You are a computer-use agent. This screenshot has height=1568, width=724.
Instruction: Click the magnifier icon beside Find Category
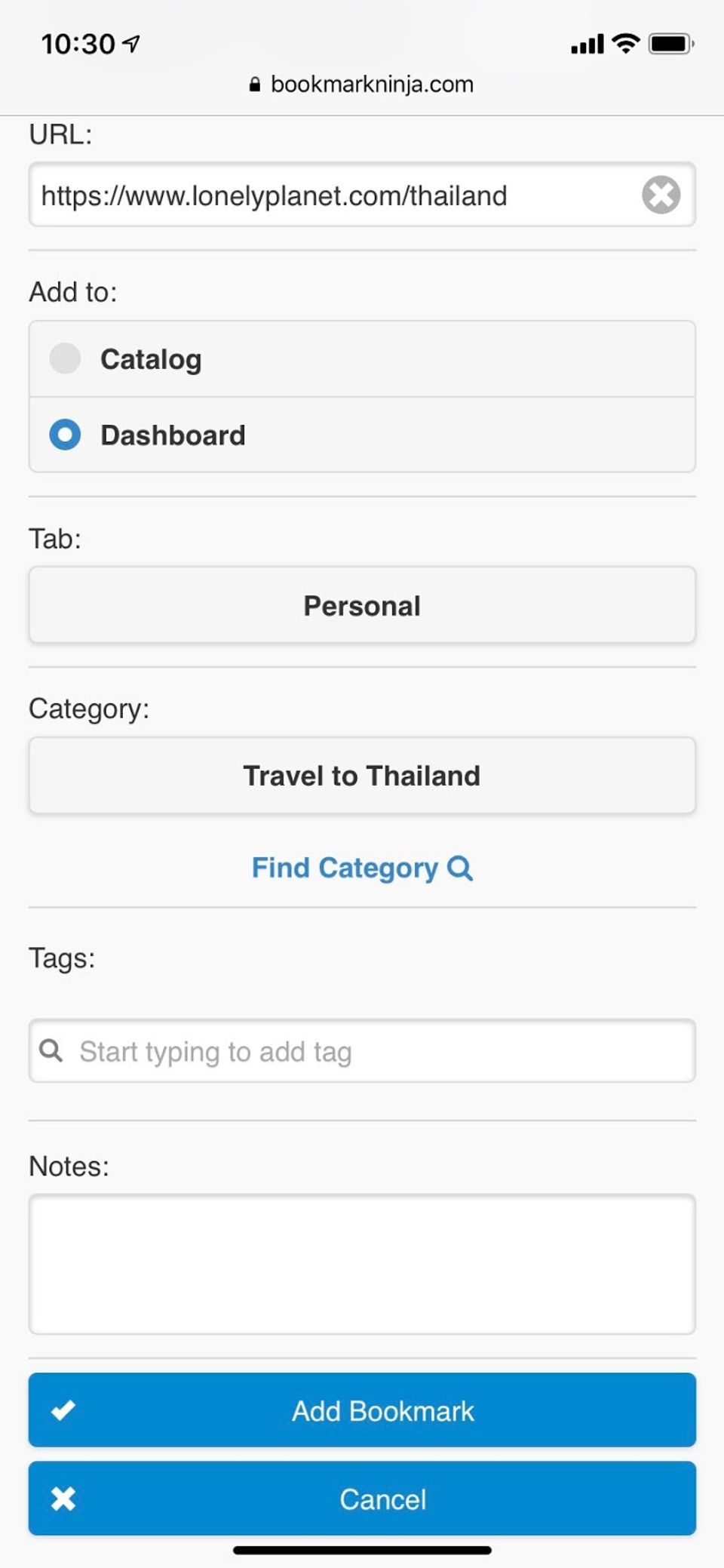(460, 869)
